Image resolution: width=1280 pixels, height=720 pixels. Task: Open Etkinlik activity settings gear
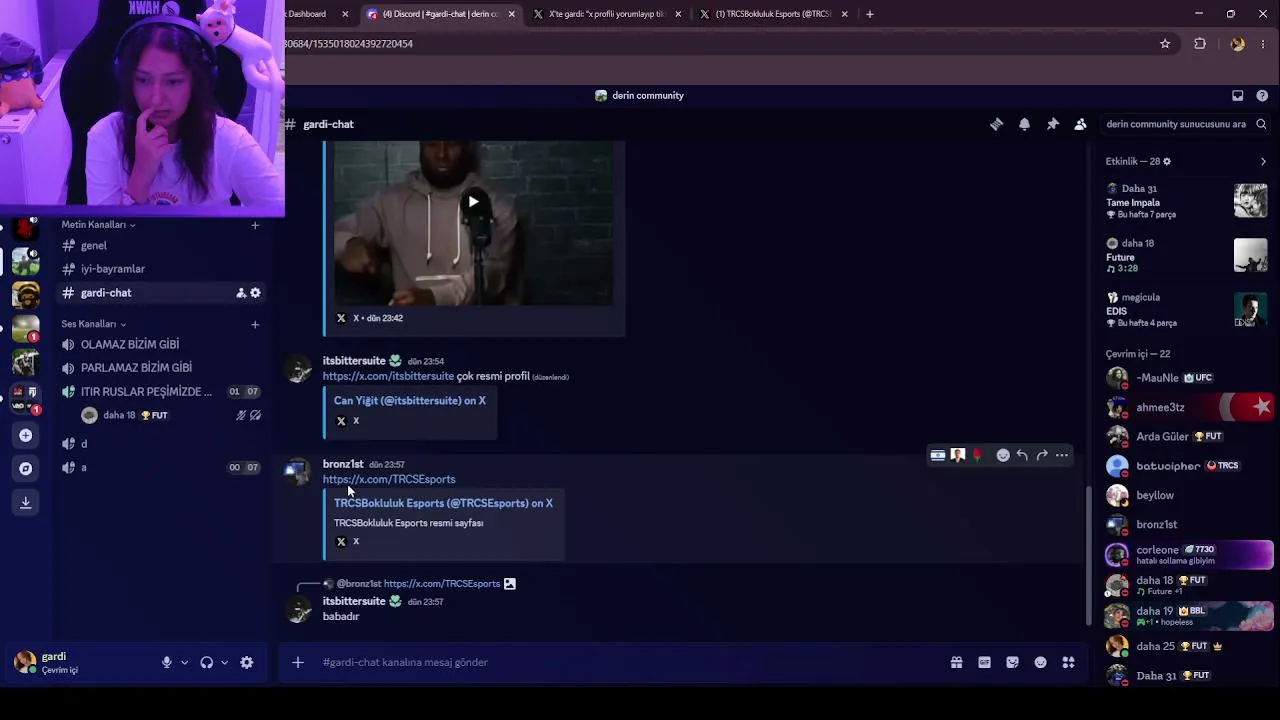point(1166,161)
